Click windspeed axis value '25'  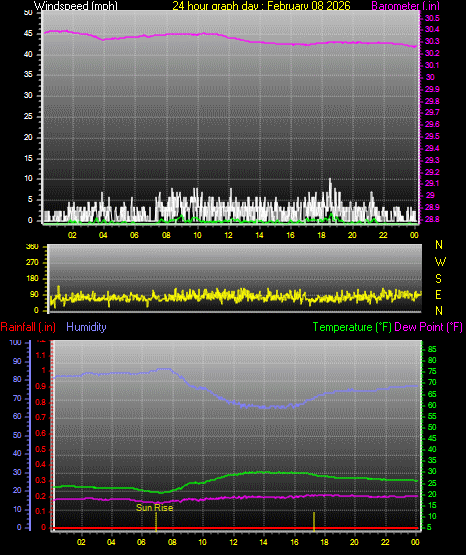(28, 116)
